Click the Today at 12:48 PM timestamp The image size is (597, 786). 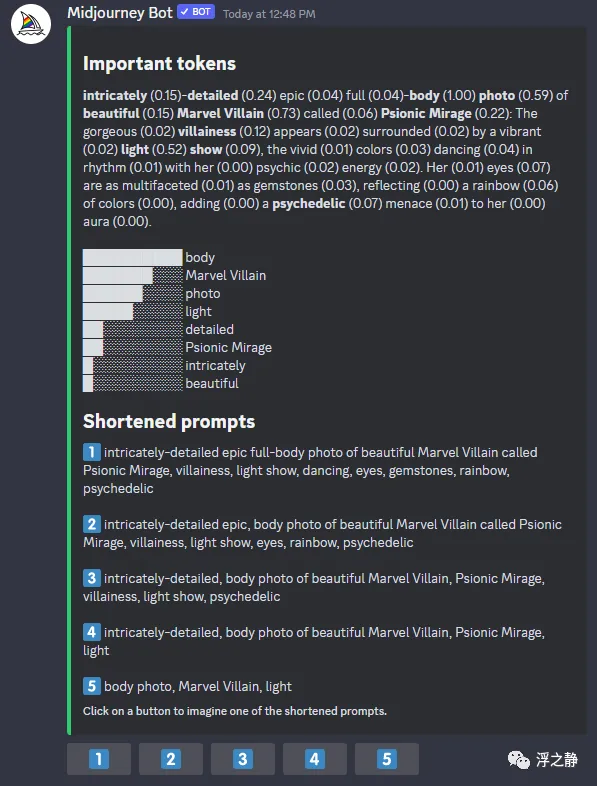point(269,14)
